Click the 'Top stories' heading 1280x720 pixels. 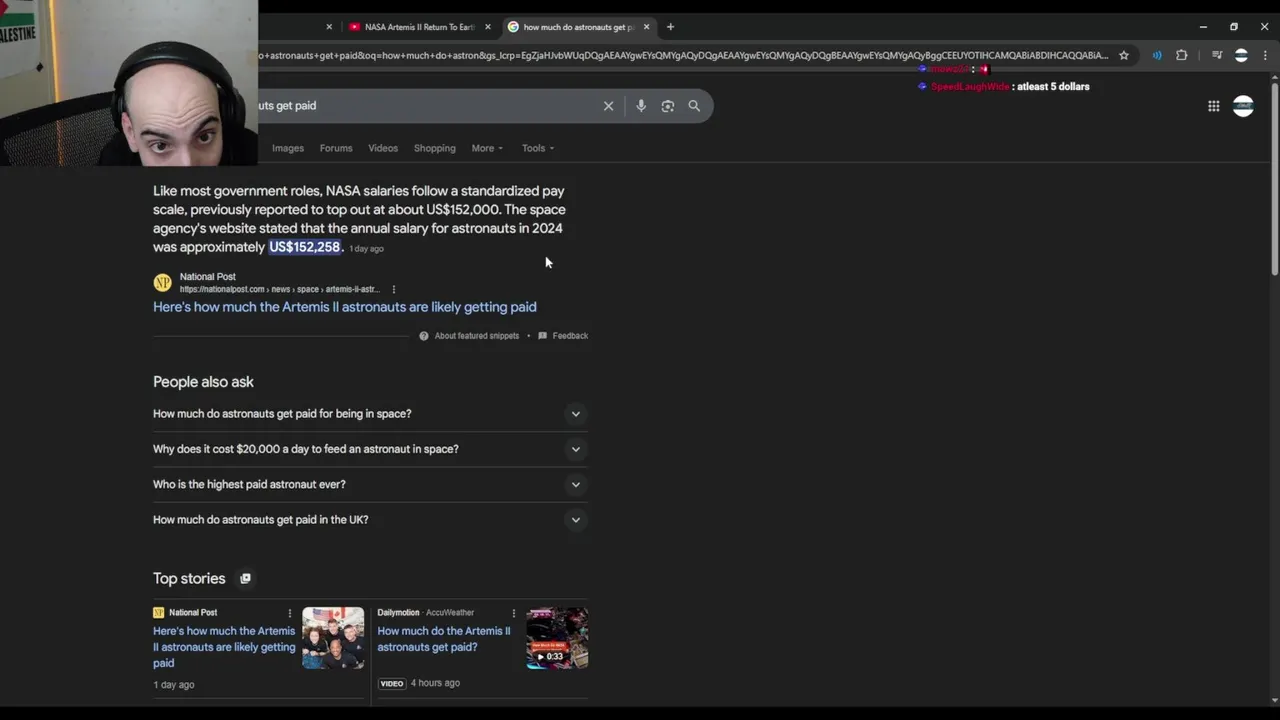coord(189,579)
